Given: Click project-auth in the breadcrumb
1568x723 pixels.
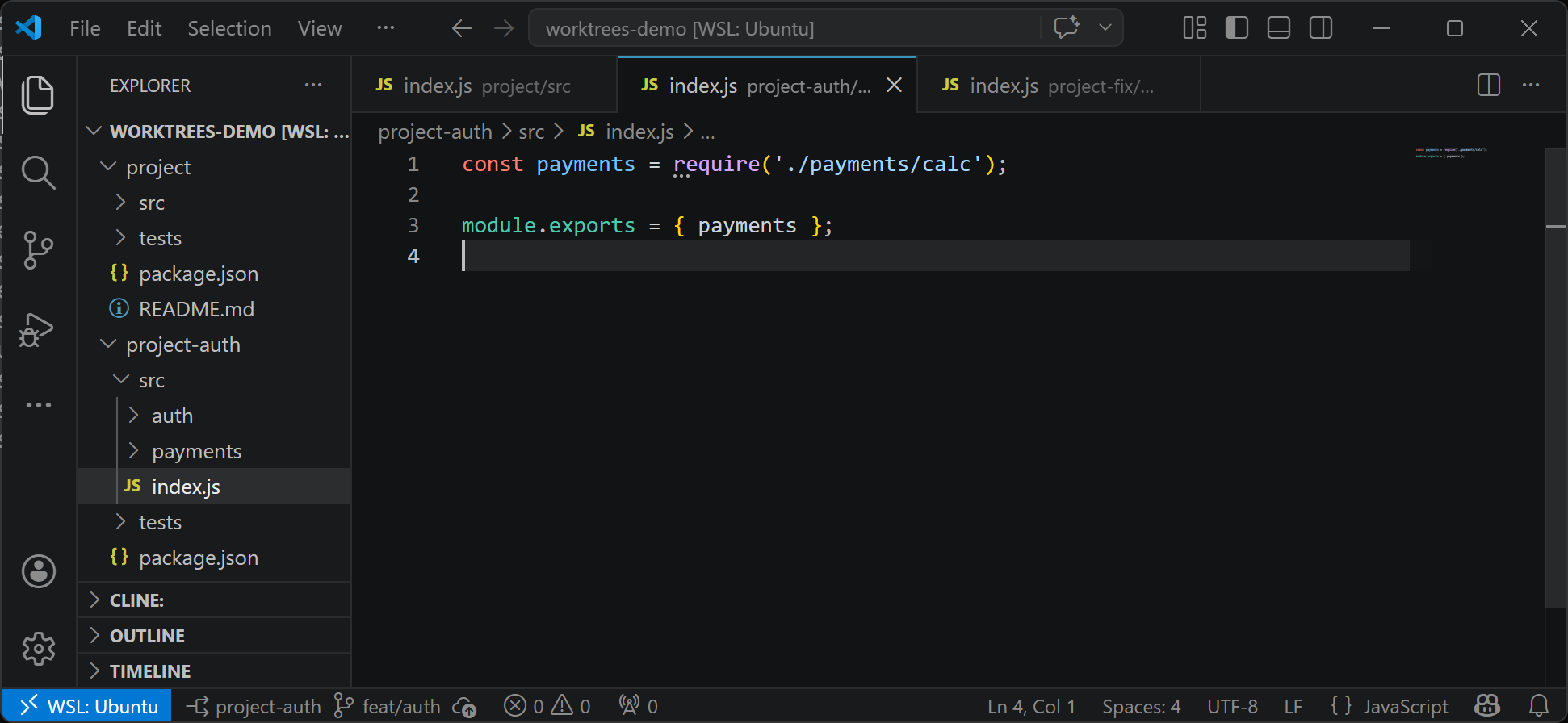Looking at the screenshot, I should click(x=435, y=132).
